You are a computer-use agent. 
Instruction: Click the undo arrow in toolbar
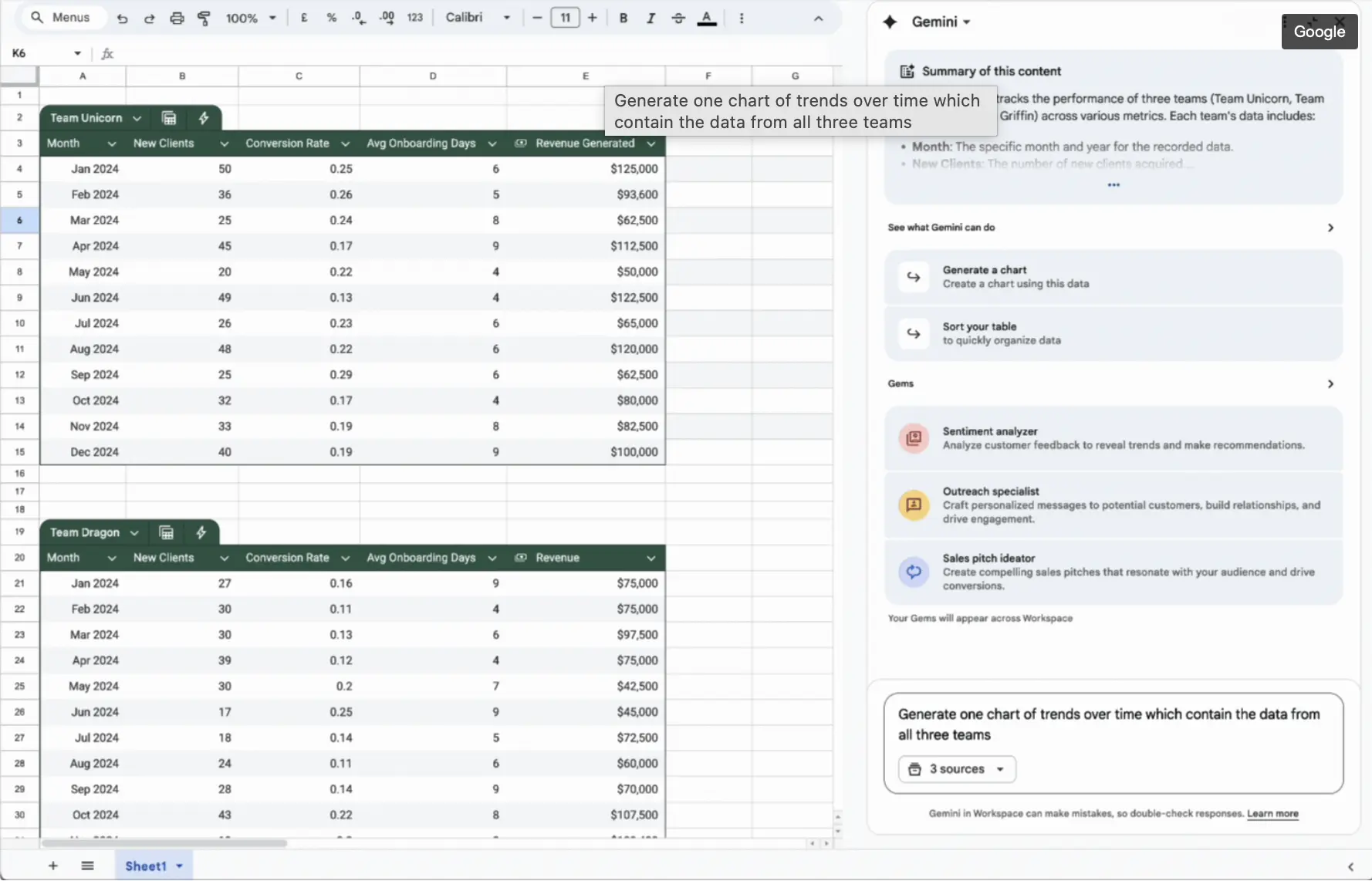(x=122, y=19)
